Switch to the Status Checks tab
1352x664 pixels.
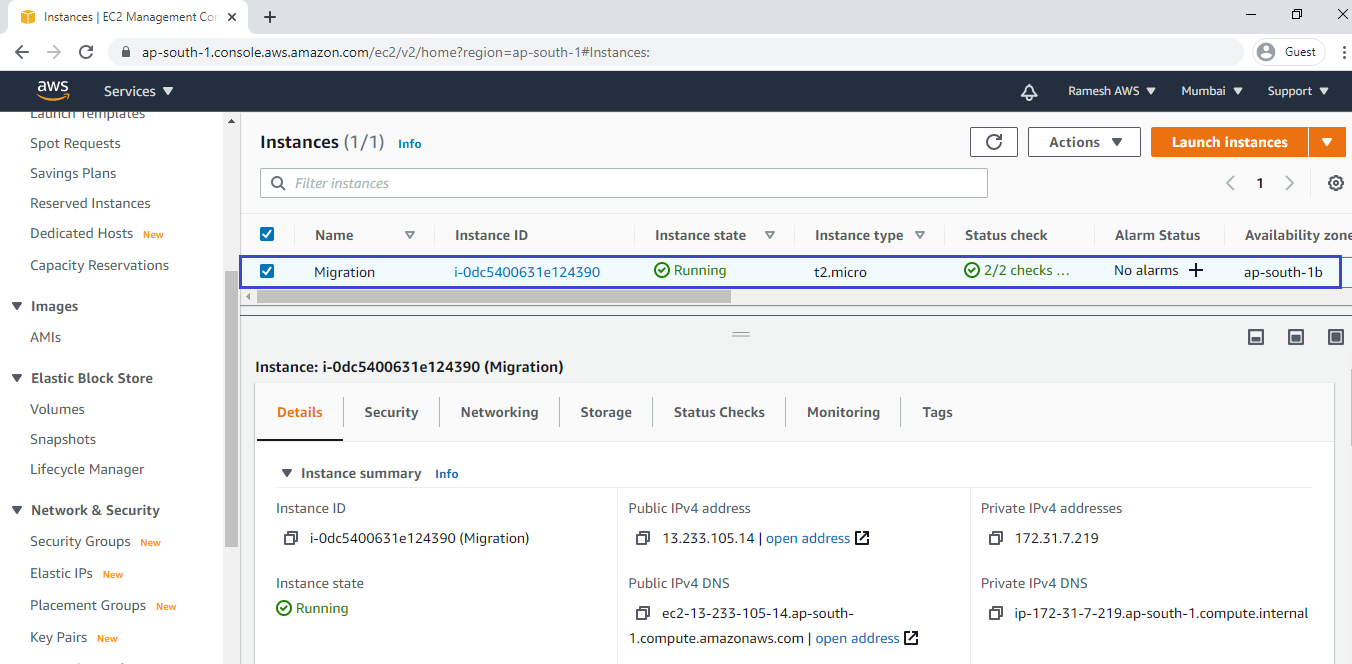(719, 412)
